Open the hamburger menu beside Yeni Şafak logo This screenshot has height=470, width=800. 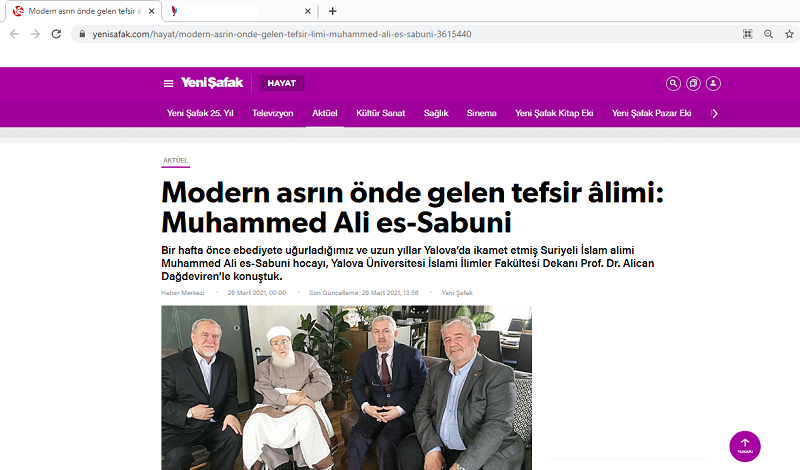168,84
